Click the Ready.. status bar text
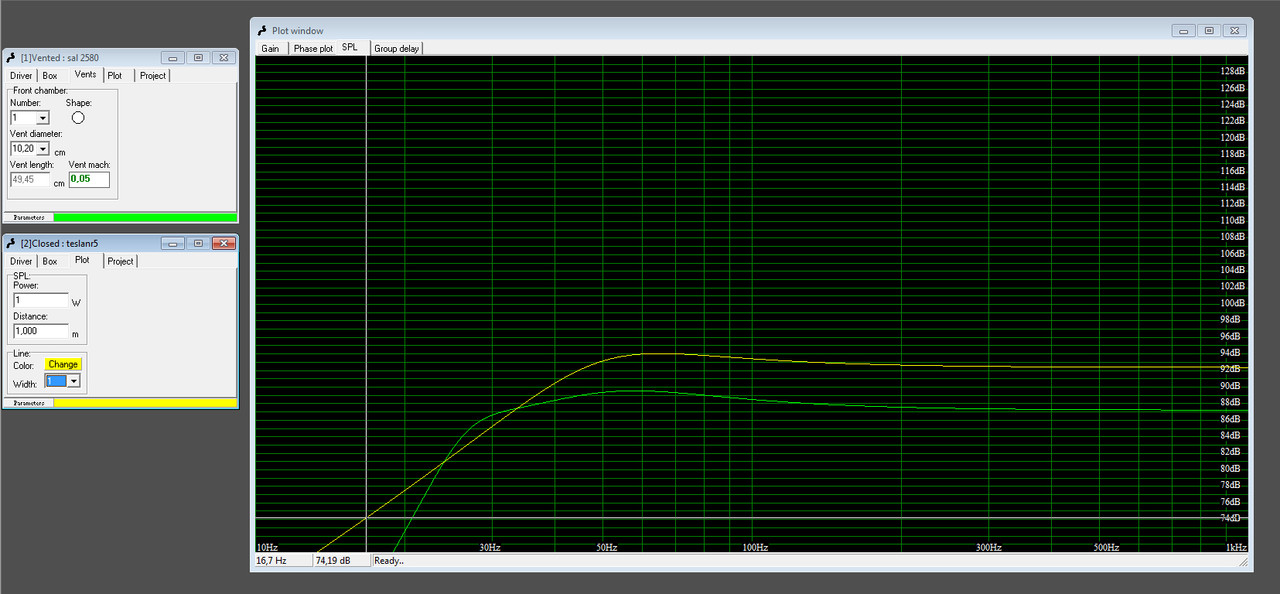The height and width of the screenshot is (594, 1280). pos(389,561)
